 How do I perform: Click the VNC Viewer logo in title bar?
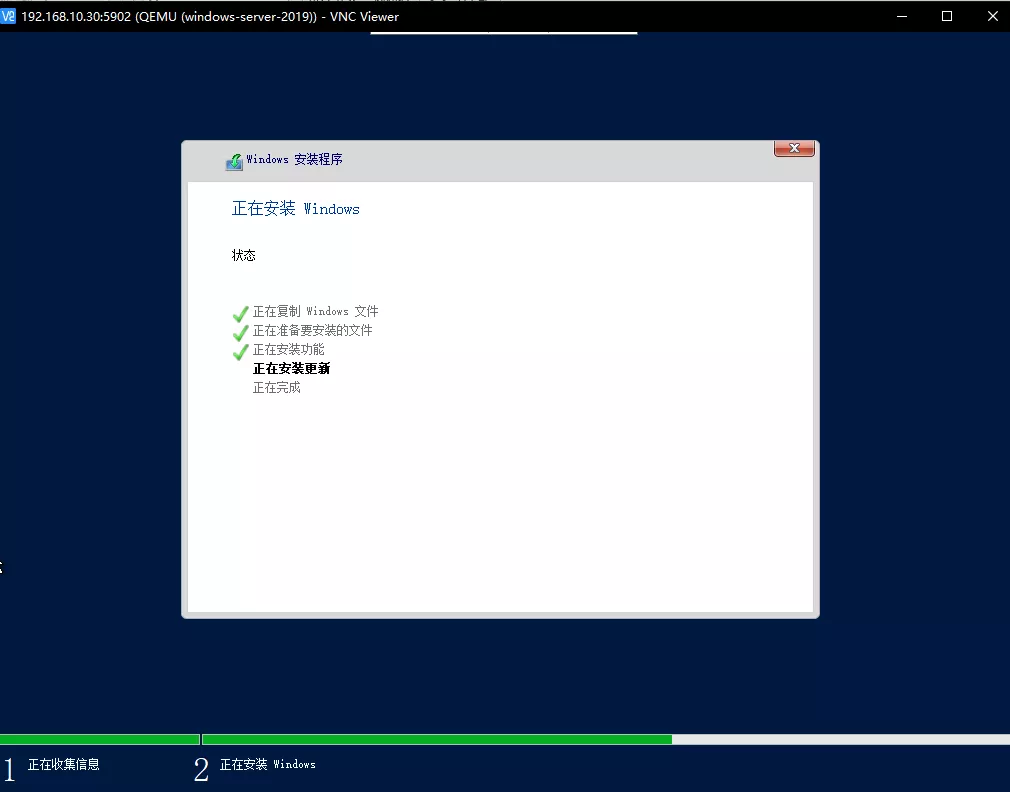[x=9, y=16]
